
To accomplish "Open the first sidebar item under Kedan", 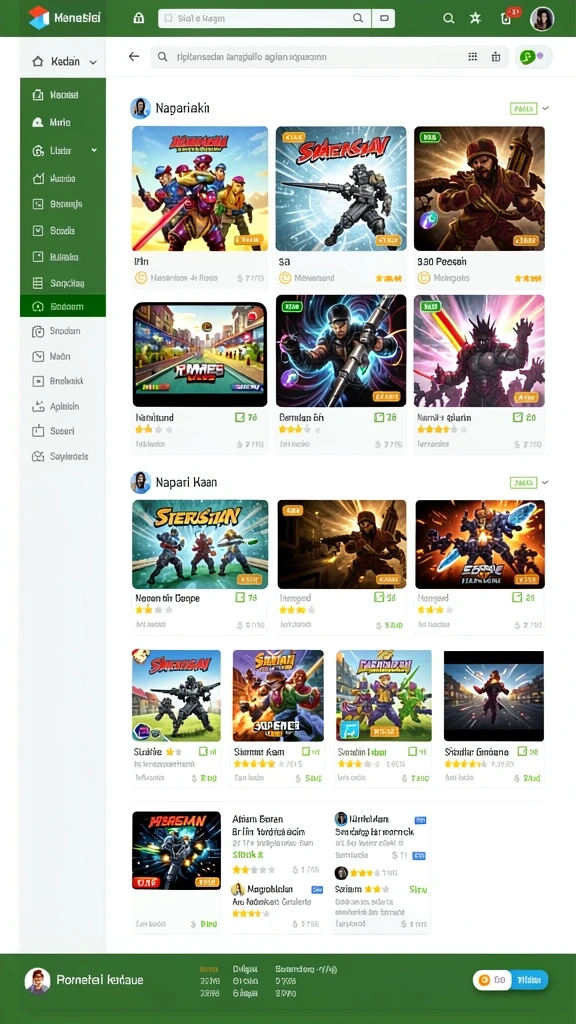I will 63,95.
